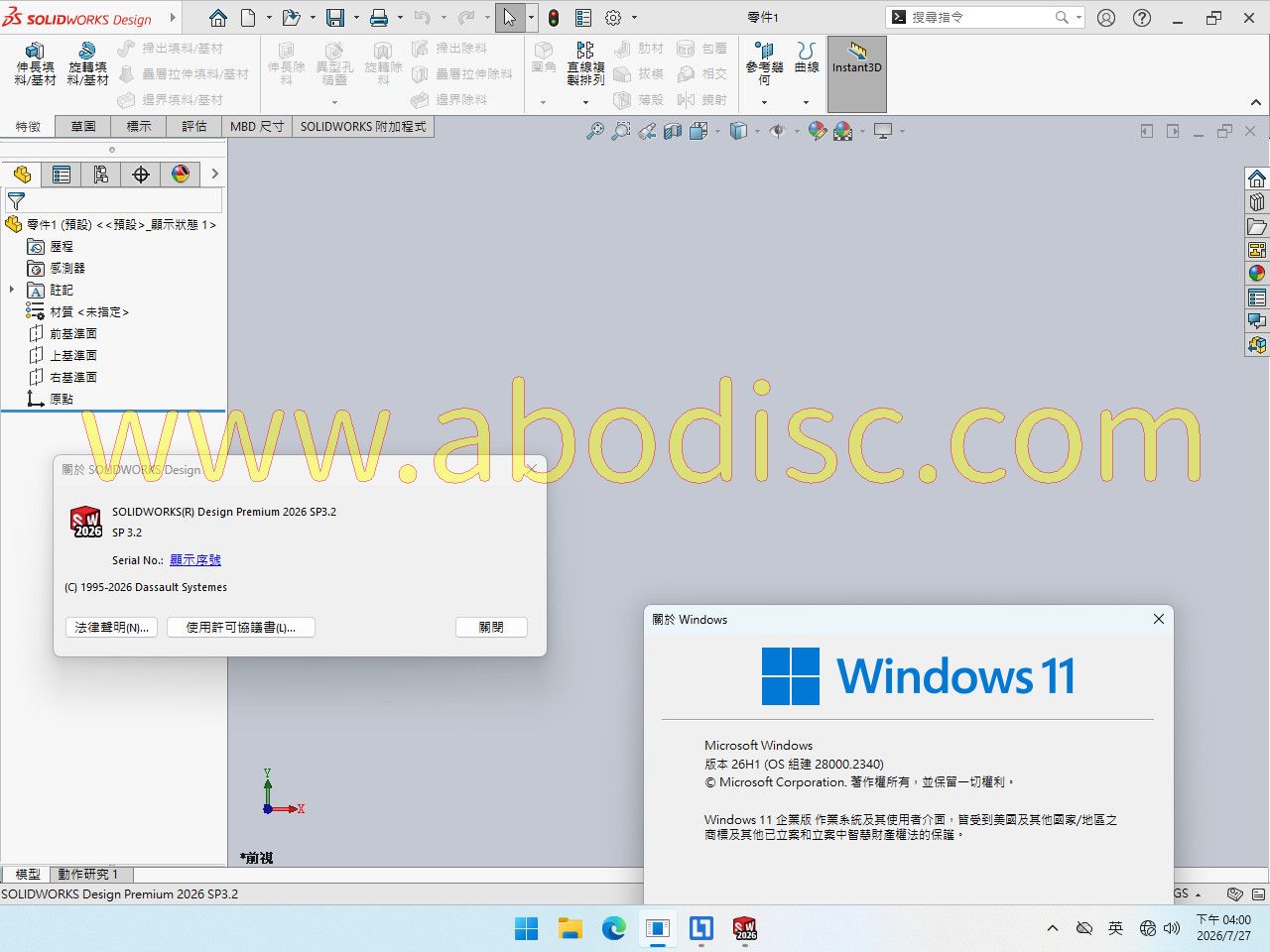1270x952 pixels.
Task: Open File Properties list icon in top toolbar
Action: [x=583, y=18]
